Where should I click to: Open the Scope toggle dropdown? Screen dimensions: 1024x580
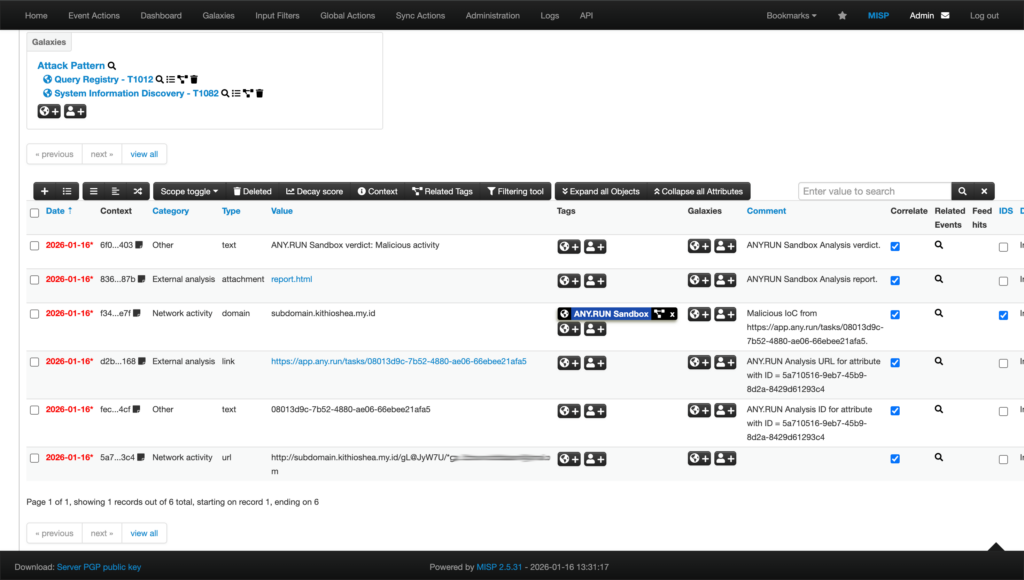coord(189,191)
